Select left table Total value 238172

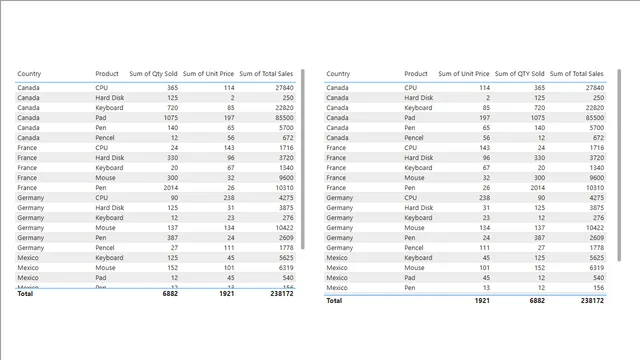point(282,293)
